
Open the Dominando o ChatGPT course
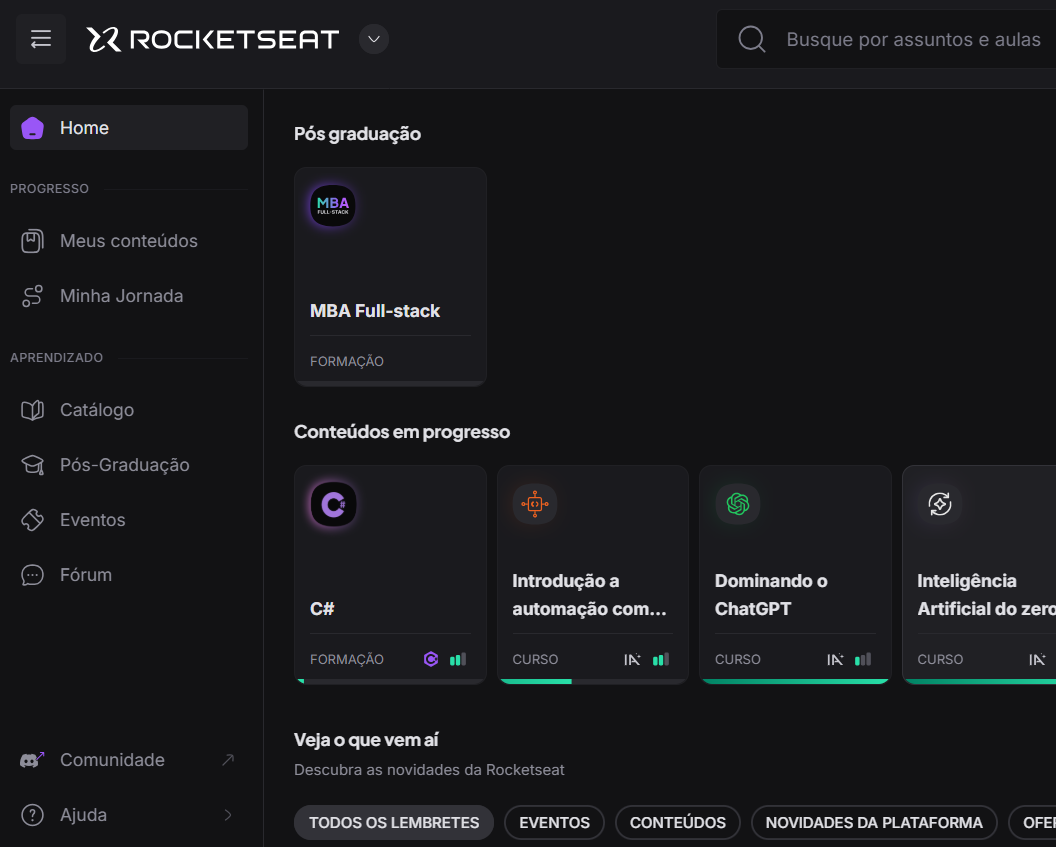click(x=771, y=595)
